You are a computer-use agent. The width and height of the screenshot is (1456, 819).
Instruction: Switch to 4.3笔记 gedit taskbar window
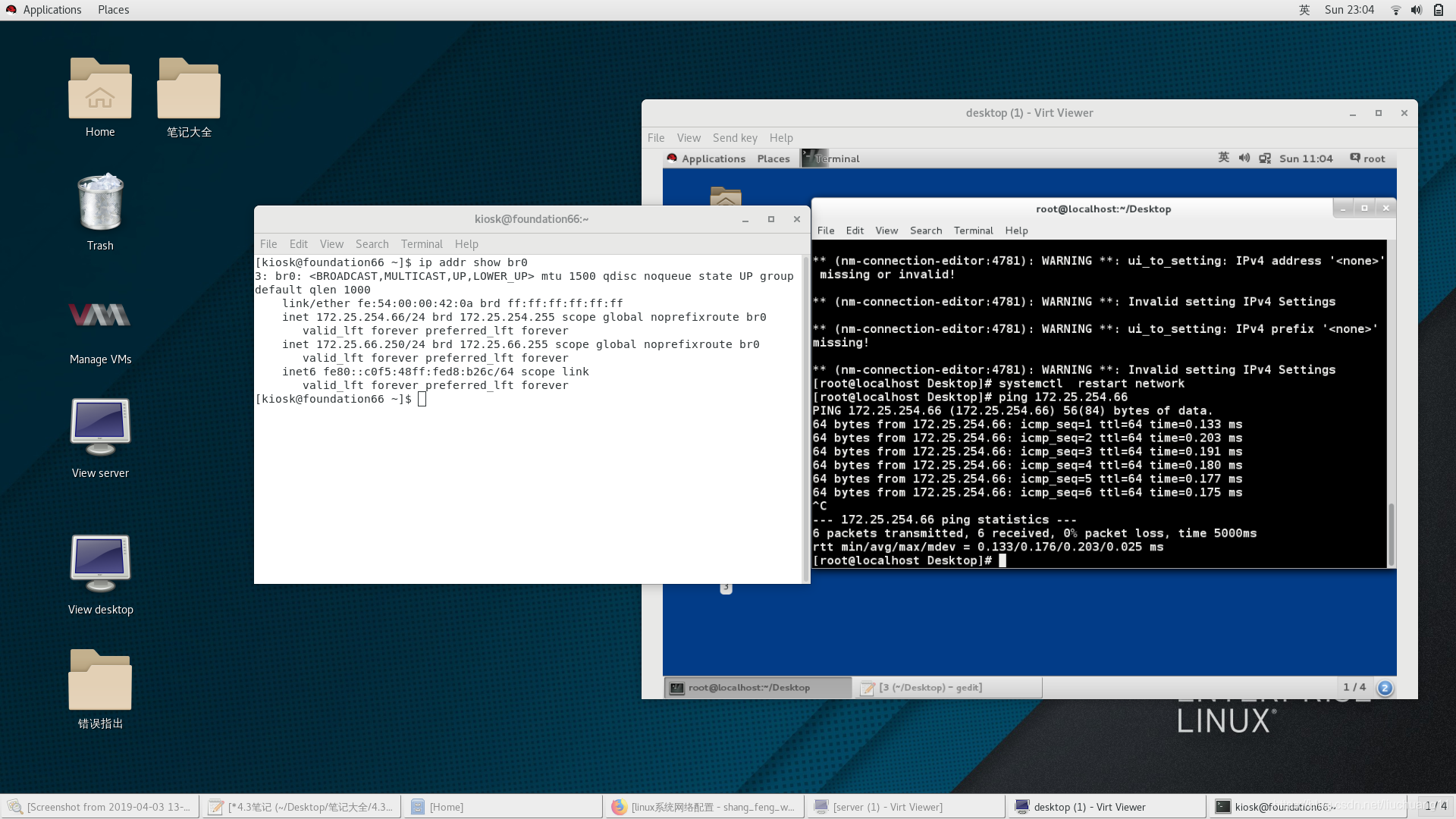click(x=301, y=807)
